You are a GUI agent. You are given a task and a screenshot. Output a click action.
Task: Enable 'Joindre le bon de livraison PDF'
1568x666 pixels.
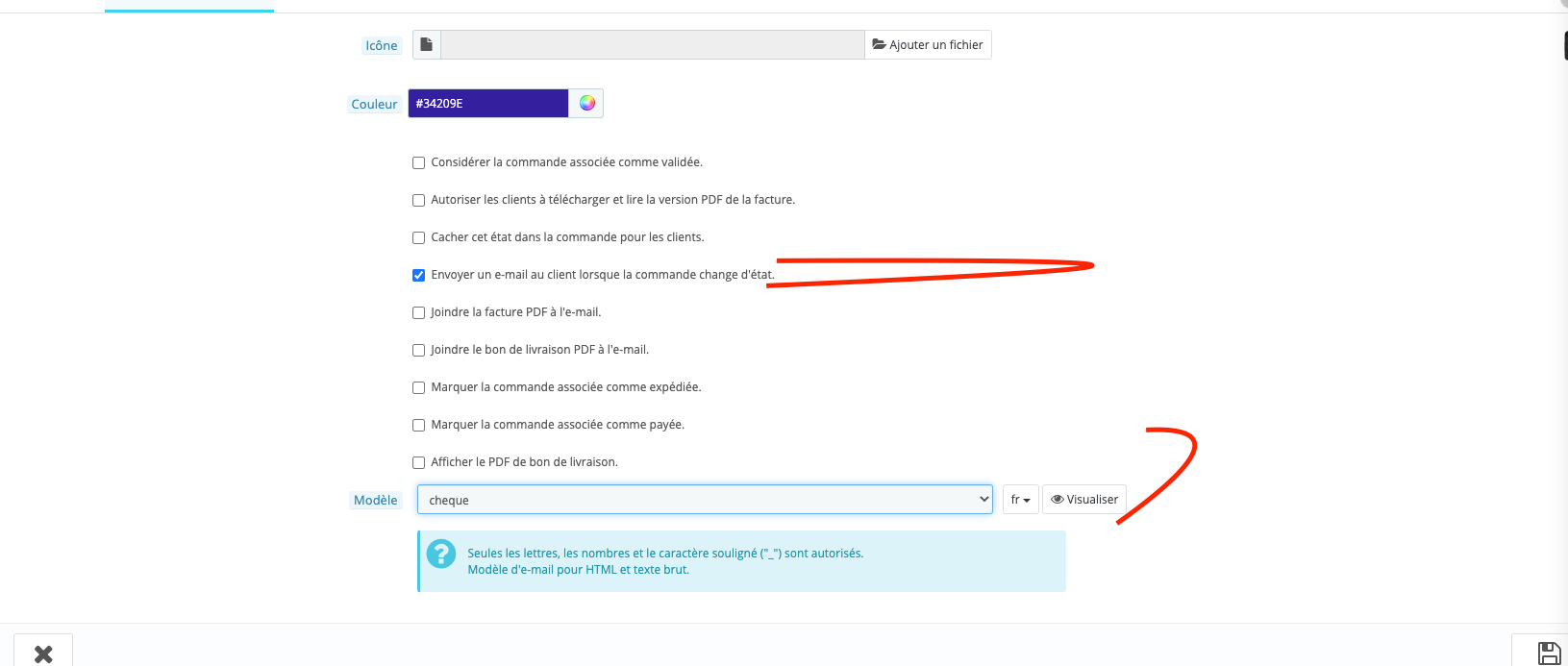[418, 350]
